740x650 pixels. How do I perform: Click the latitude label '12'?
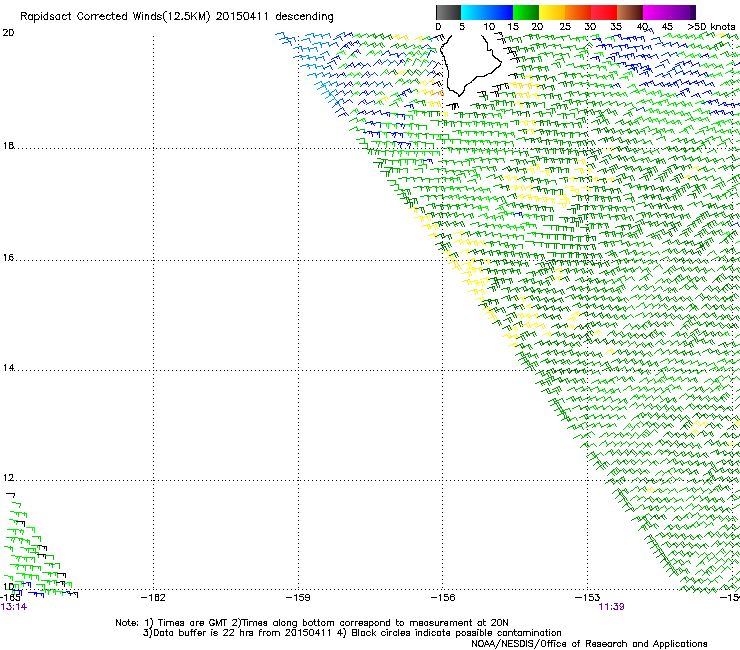[x=8, y=478]
